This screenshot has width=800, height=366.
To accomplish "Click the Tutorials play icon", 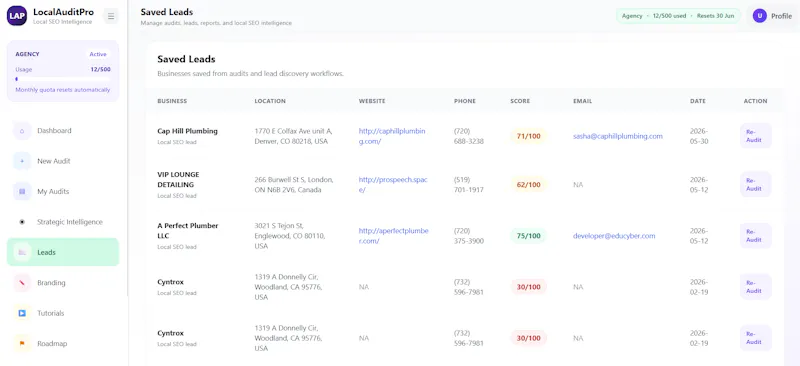I will 22,313.
